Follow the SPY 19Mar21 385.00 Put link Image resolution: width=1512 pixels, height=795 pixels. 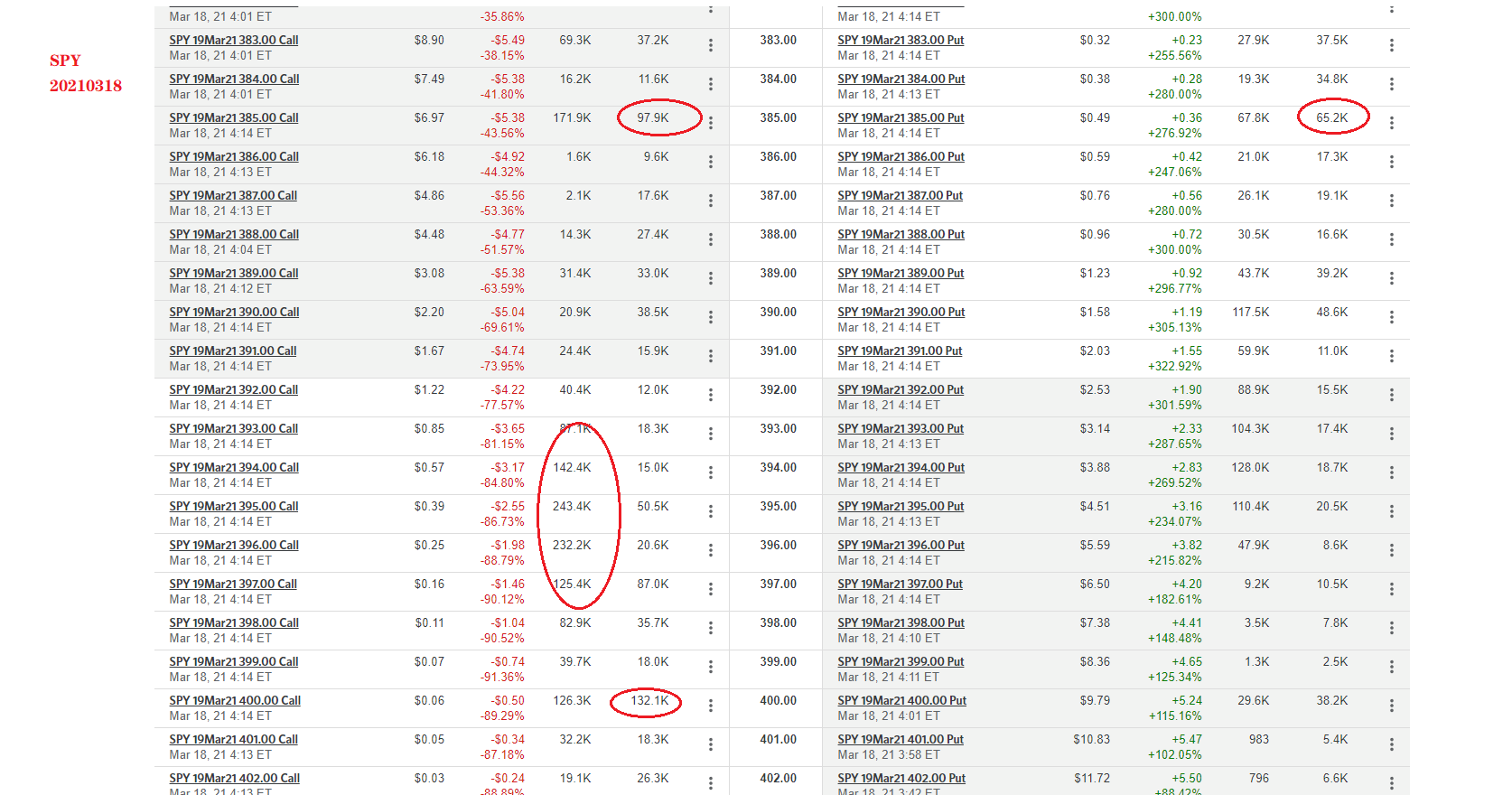coord(901,118)
